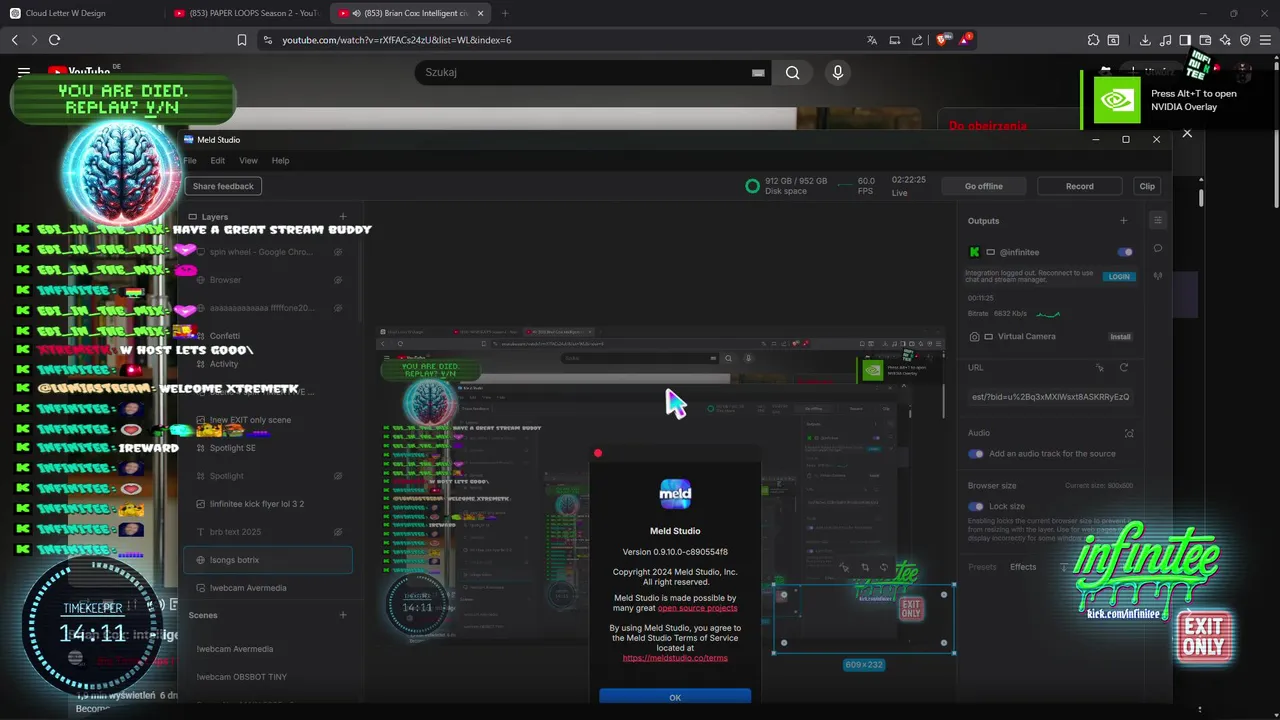The width and height of the screenshot is (1280, 720).
Task: Click OK in the About Meld dialog
Action: coord(675,696)
